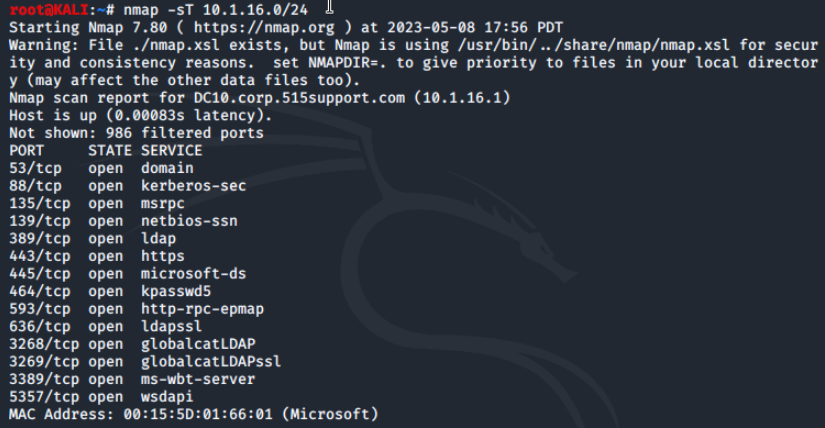Click the 5357/tcp wsdapi entry

click(x=102, y=397)
